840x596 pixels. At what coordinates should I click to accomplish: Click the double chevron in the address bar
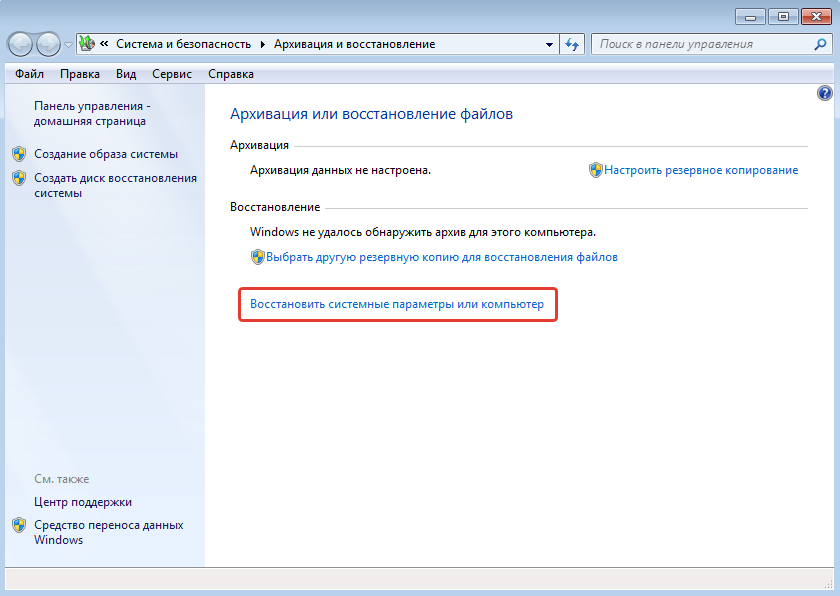coord(104,44)
